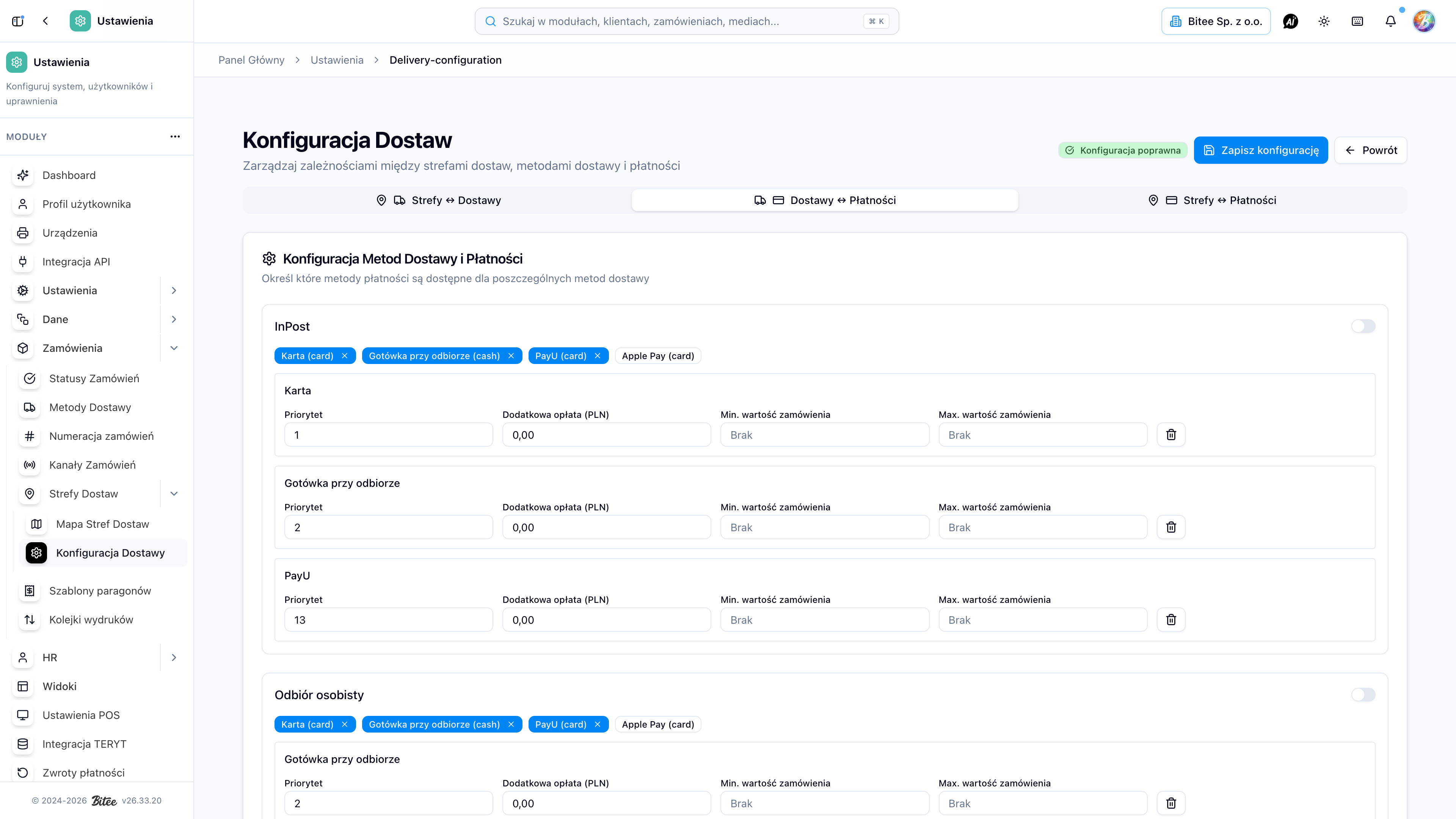Collapse the Zamówienia submenu chevron
The image size is (1456, 819).
[x=174, y=348]
